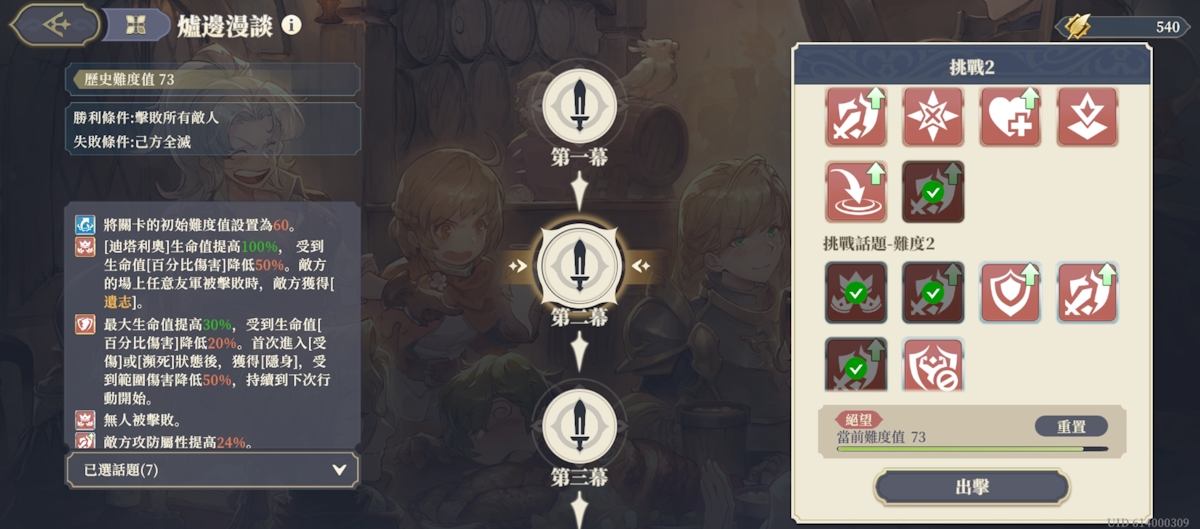Select the curved arrow circle topic icon

857,191
